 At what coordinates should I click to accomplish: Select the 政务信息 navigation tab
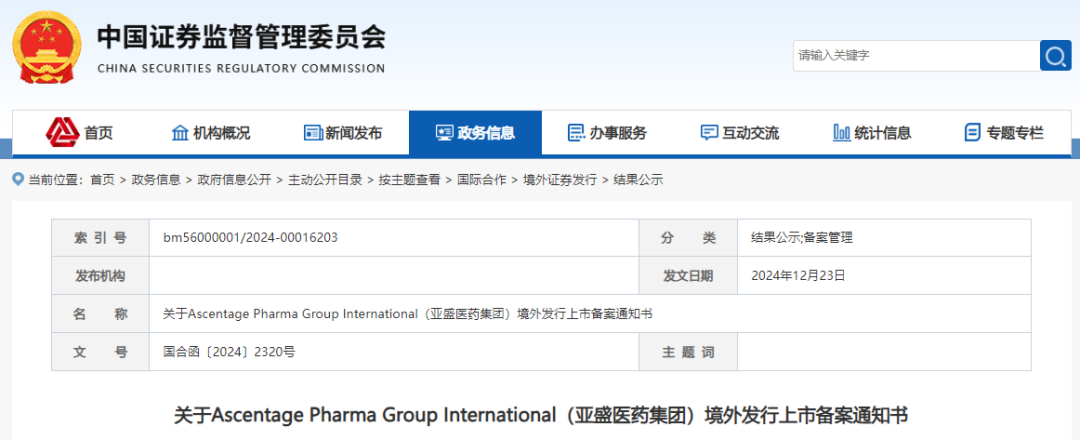[x=475, y=133]
